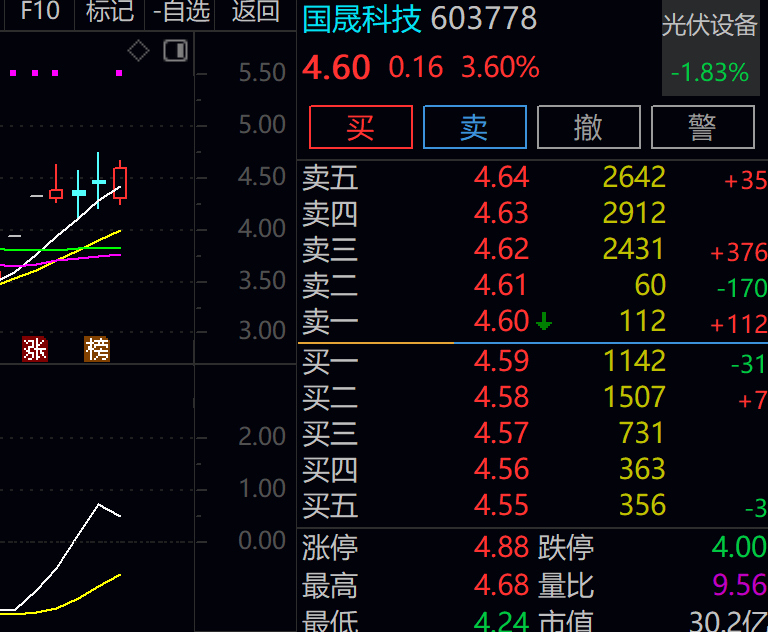Click the 撤 cancel order button
Image resolution: width=768 pixels, height=632 pixels.
589,127
